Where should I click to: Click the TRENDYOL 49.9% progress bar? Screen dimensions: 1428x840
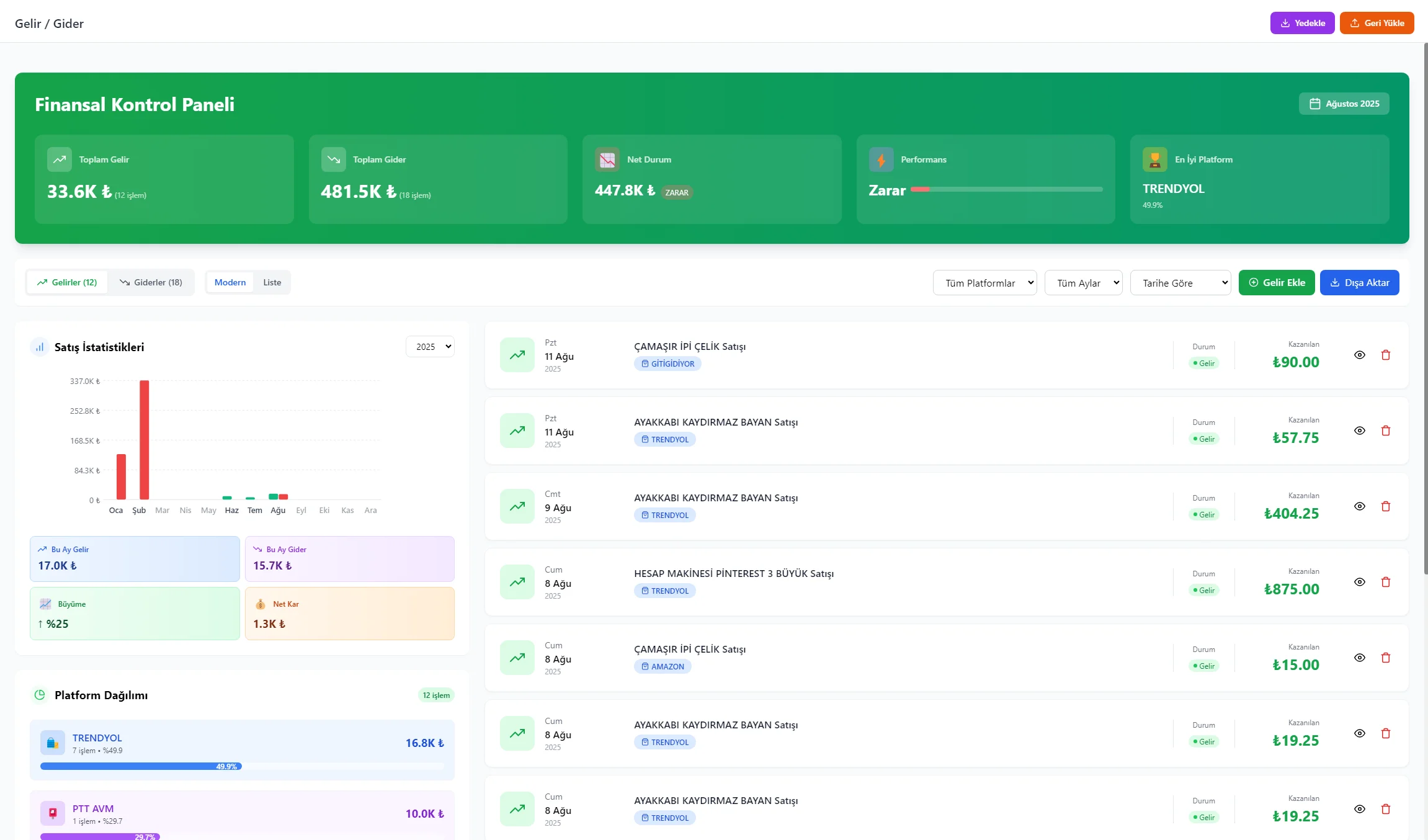(x=242, y=766)
